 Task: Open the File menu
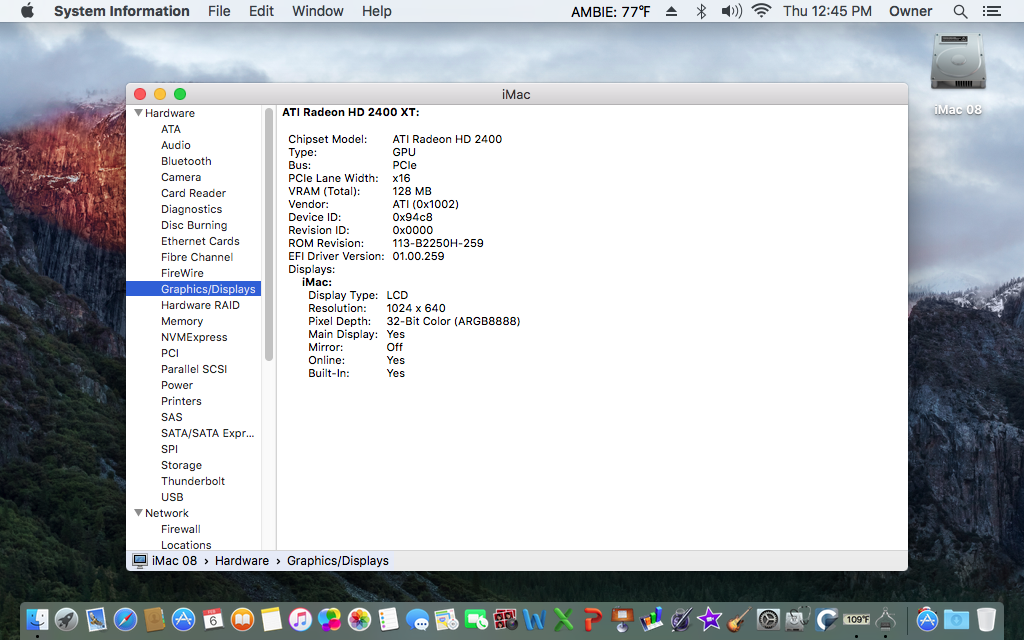(x=219, y=11)
